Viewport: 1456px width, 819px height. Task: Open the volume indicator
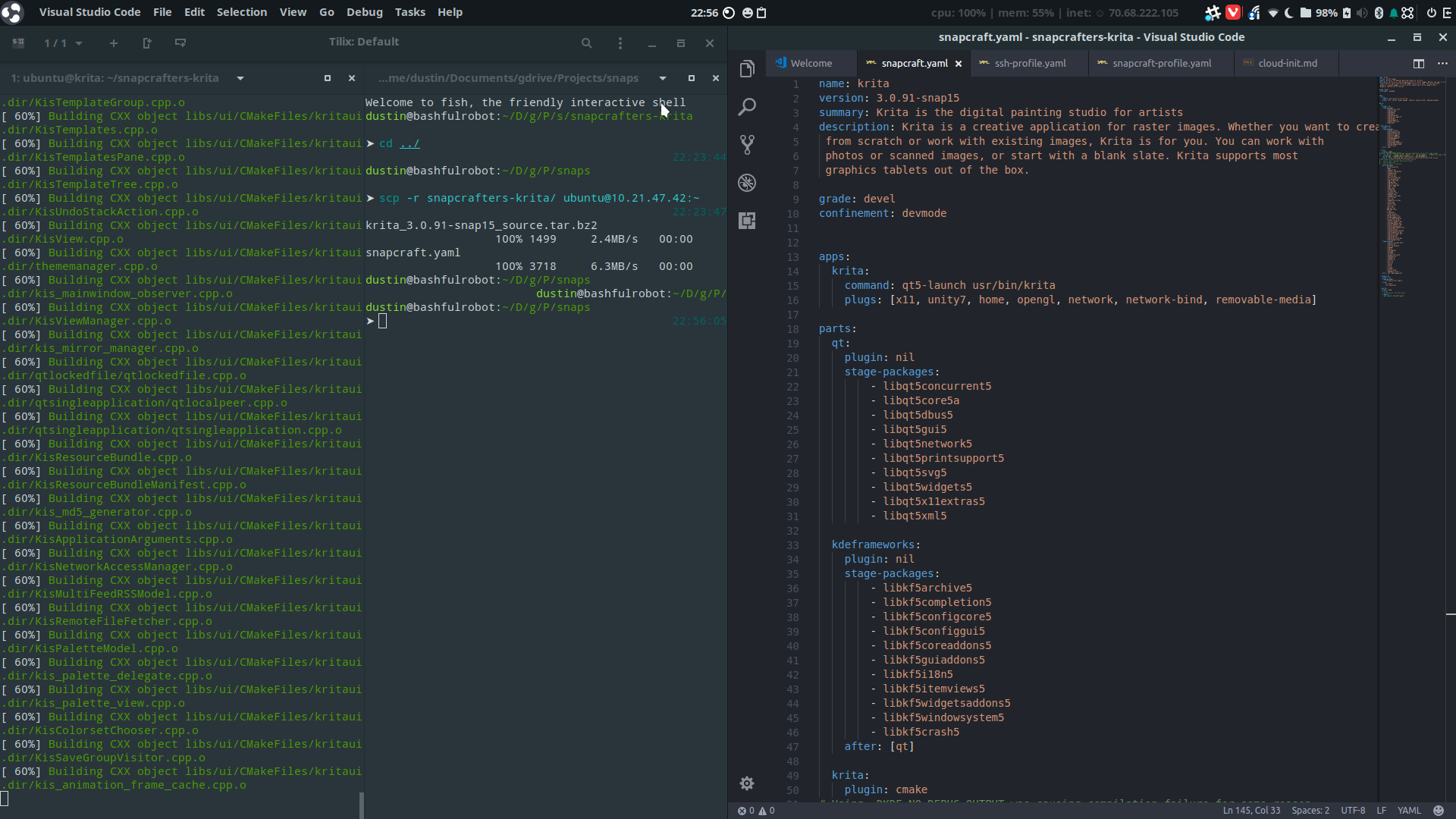1362,12
